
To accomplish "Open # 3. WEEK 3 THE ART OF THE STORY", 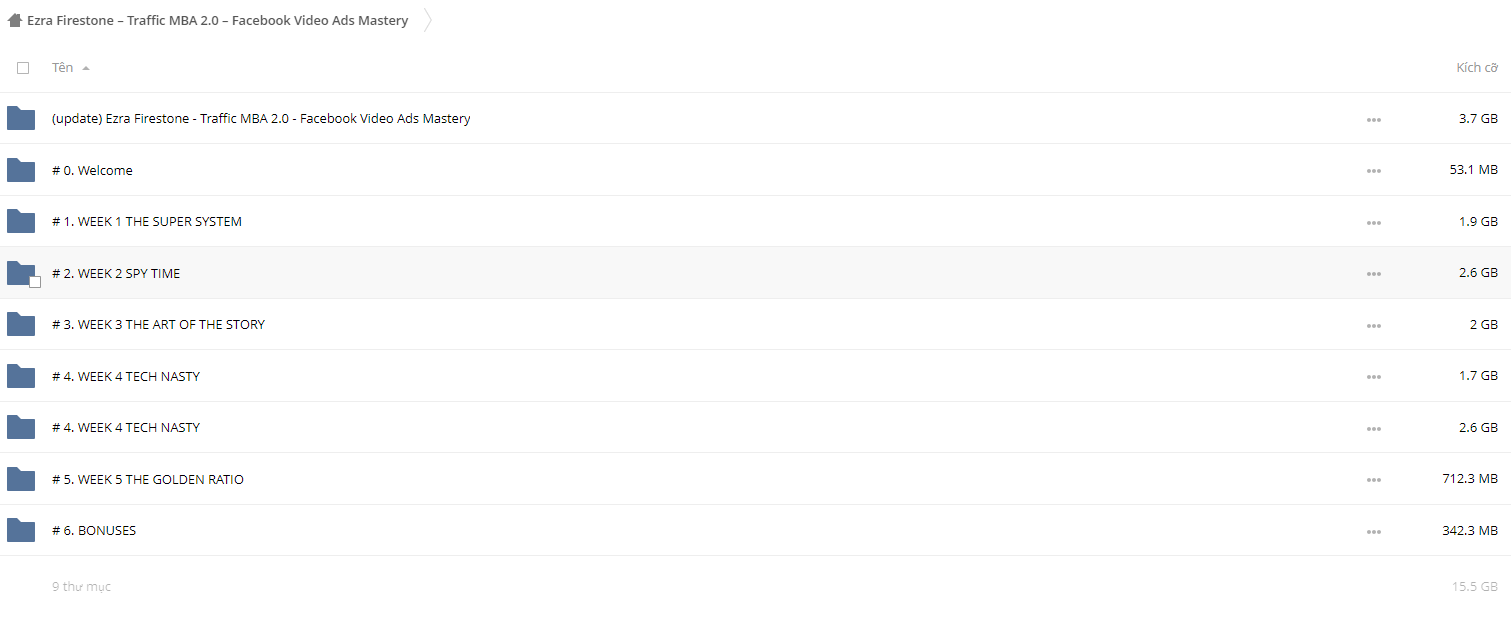I will click(x=158, y=324).
